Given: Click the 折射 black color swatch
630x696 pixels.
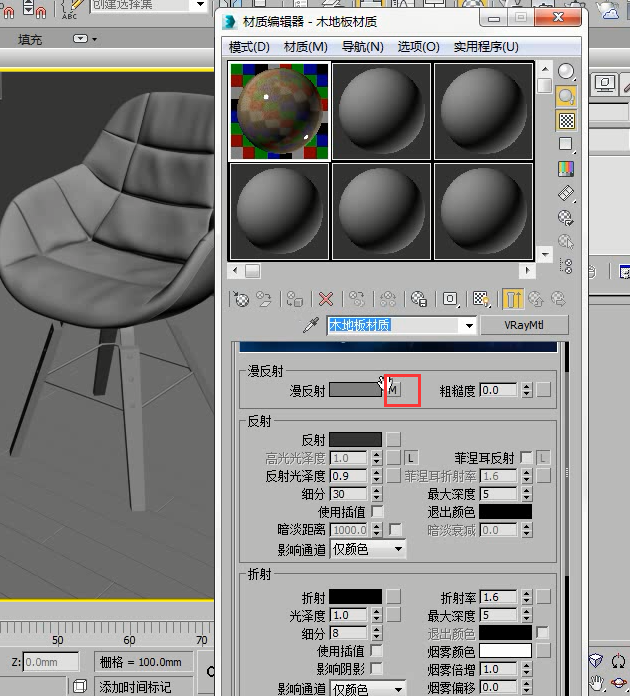Looking at the screenshot, I should click(x=355, y=597).
